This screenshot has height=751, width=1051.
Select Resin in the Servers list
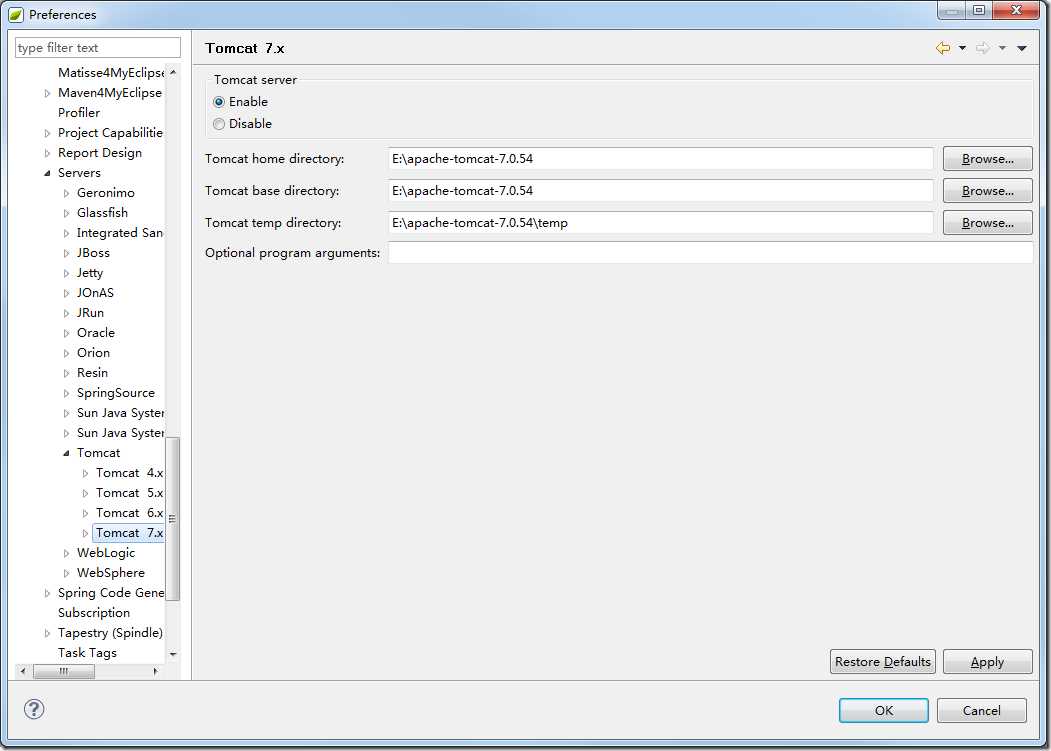pyautogui.click(x=92, y=373)
